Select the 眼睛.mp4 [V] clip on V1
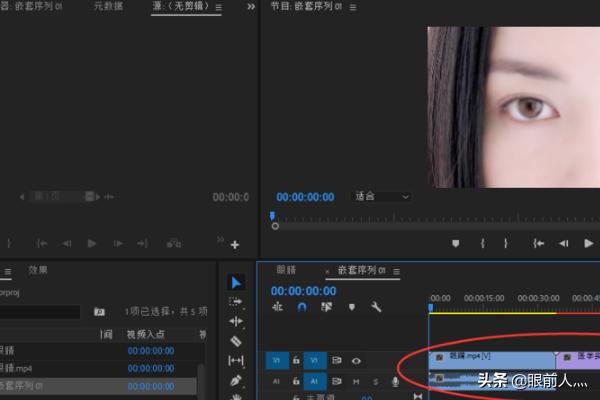The width and height of the screenshot is (600, 400). [x=492, y=360]
